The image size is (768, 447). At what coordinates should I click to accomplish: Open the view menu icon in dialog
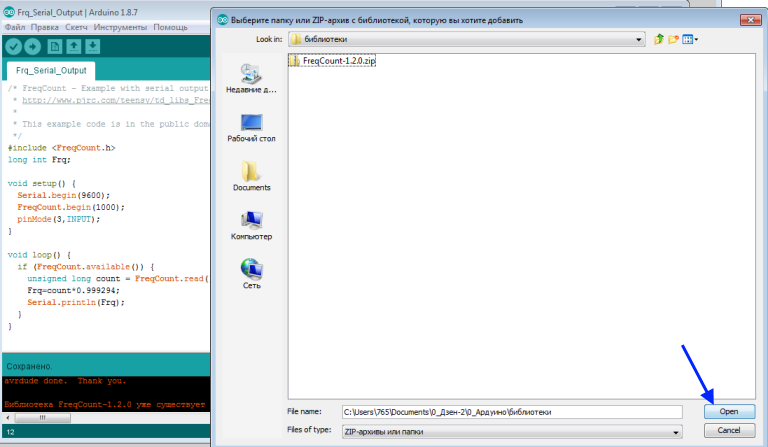(690, 39)
